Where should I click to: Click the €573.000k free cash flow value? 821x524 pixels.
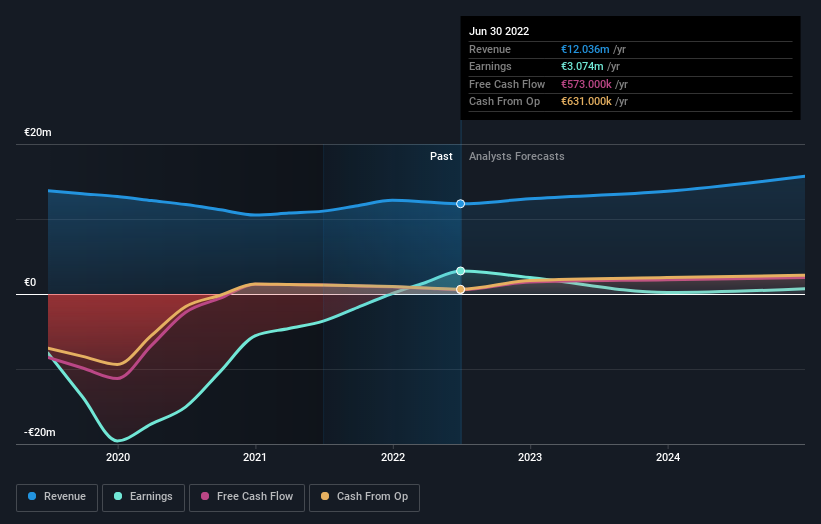pyautogui.click(x=586, y=84)
